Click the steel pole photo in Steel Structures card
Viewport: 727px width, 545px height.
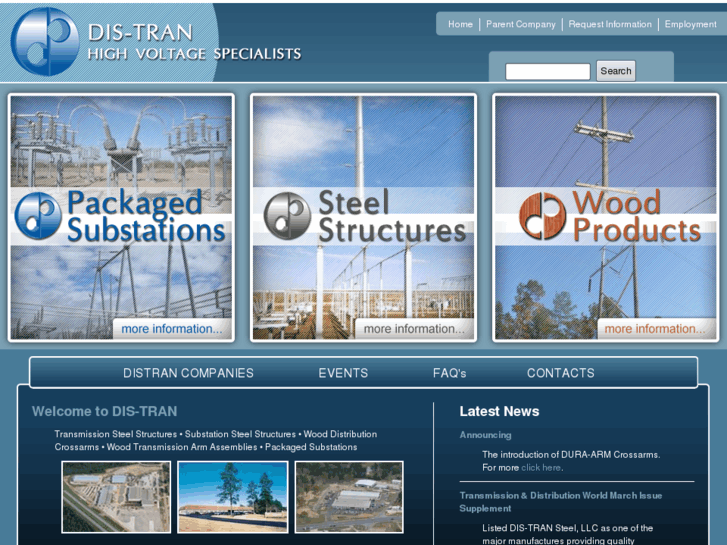point(364,141)
